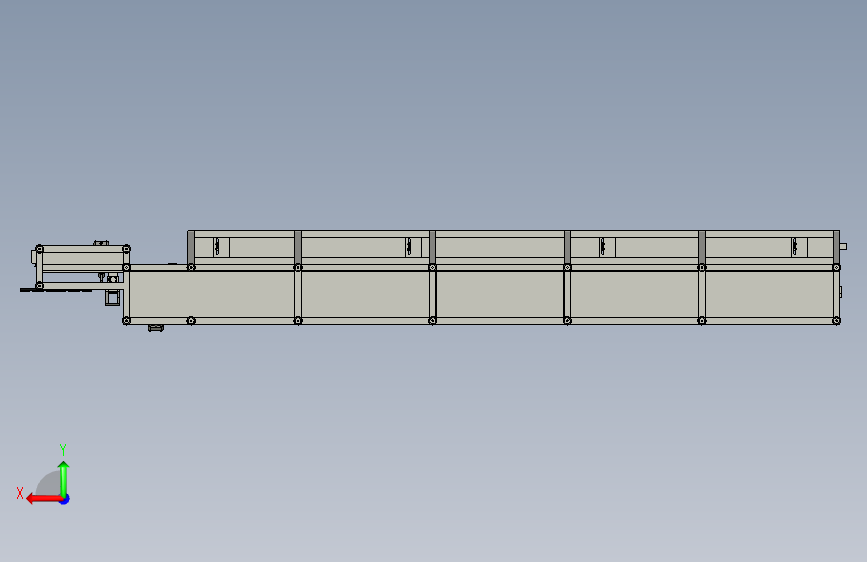Select the square motor bracket hanging below the feeder assembly
This screenshot has height=562, width=867.
(113, 298)
